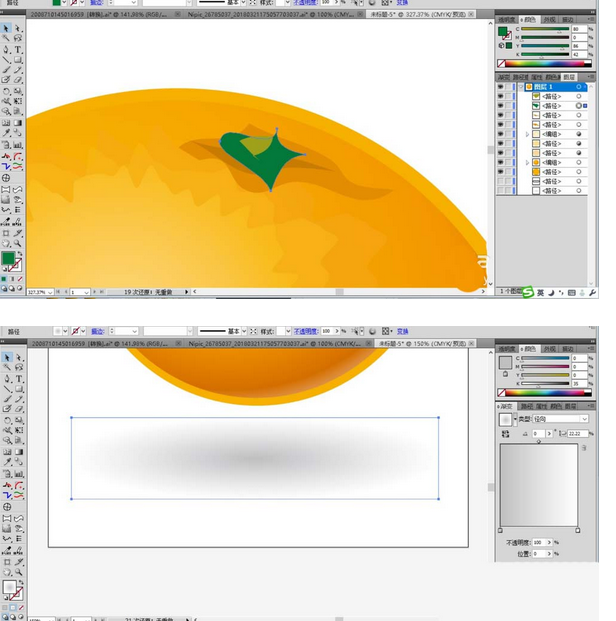This screenshot has height=621, width=616.
Task: Click delete gradient stop trash icon
Action: click(x=584, y=448)
